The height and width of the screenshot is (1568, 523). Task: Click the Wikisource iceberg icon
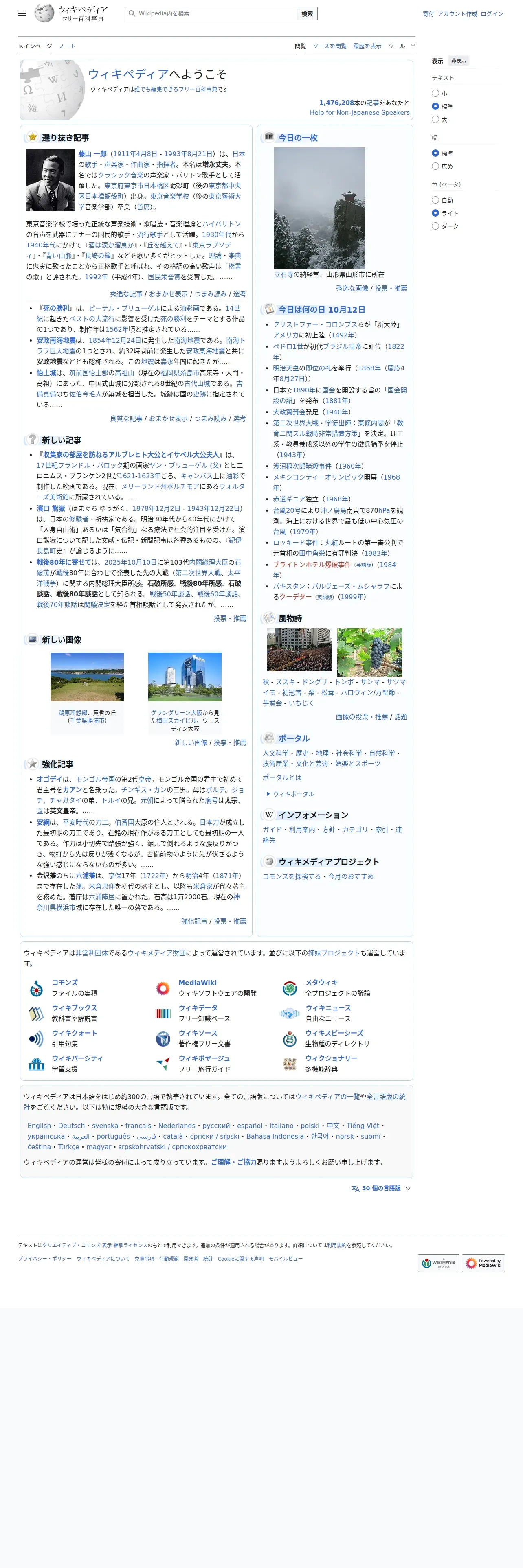coord(163,1038)
